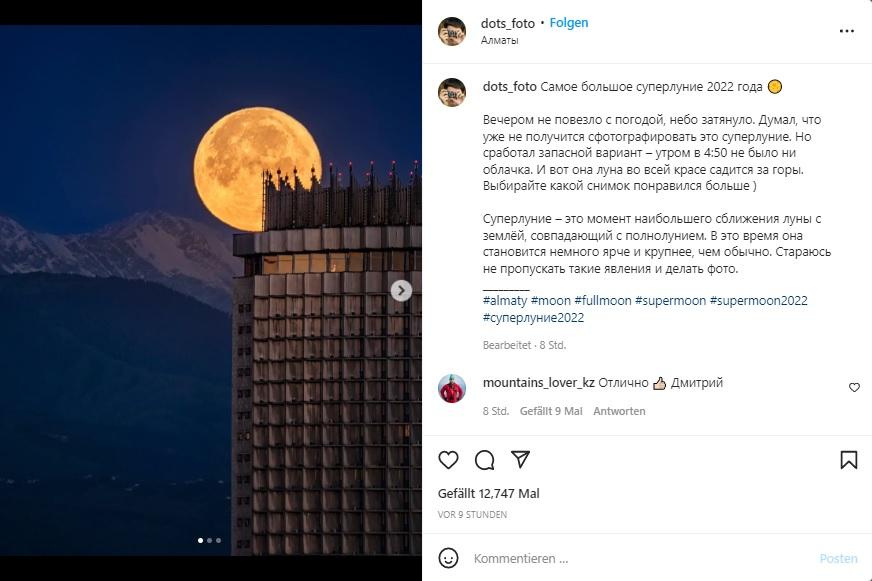Open the #суперлуние2022 hashtag
872x581 pixels.
pos(533,318)
